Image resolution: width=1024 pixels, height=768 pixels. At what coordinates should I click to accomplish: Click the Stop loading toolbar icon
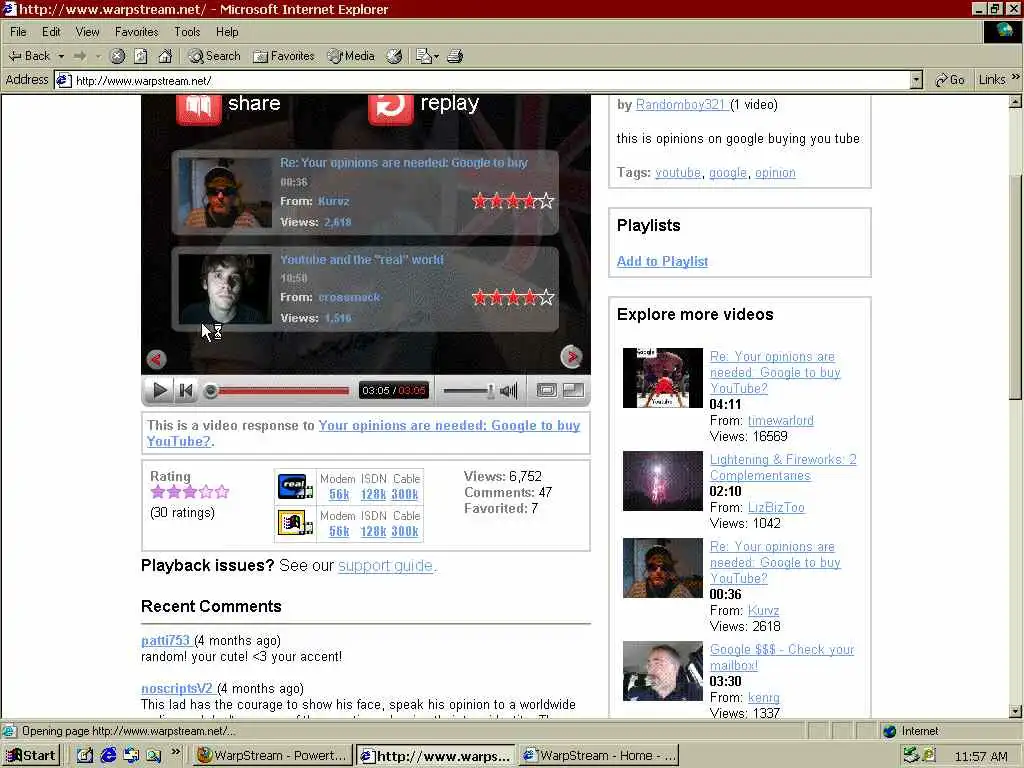pyautogui.click(x=117, y=56)
